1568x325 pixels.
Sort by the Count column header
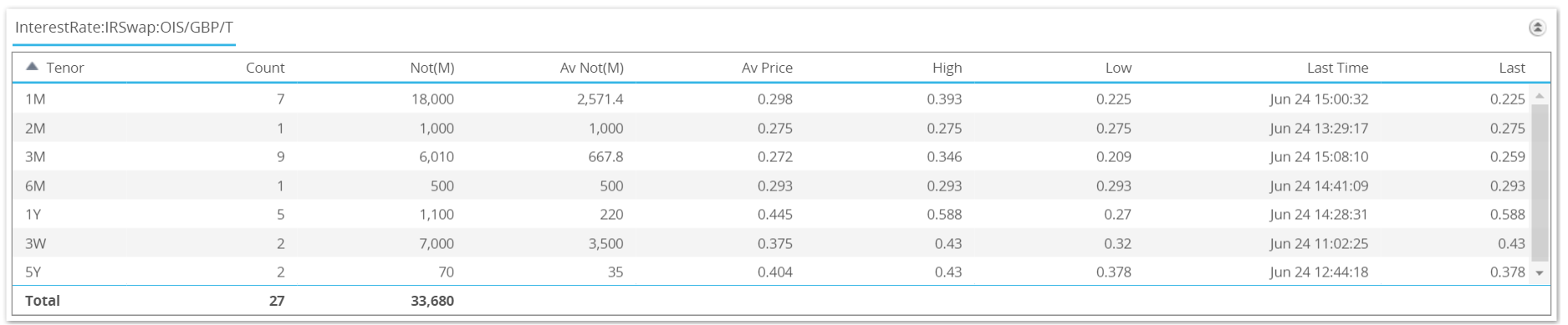click(265, 68)
